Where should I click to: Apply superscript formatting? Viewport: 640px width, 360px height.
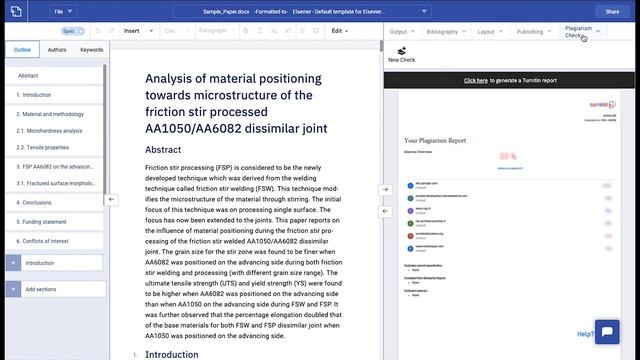tap(288, 31)
